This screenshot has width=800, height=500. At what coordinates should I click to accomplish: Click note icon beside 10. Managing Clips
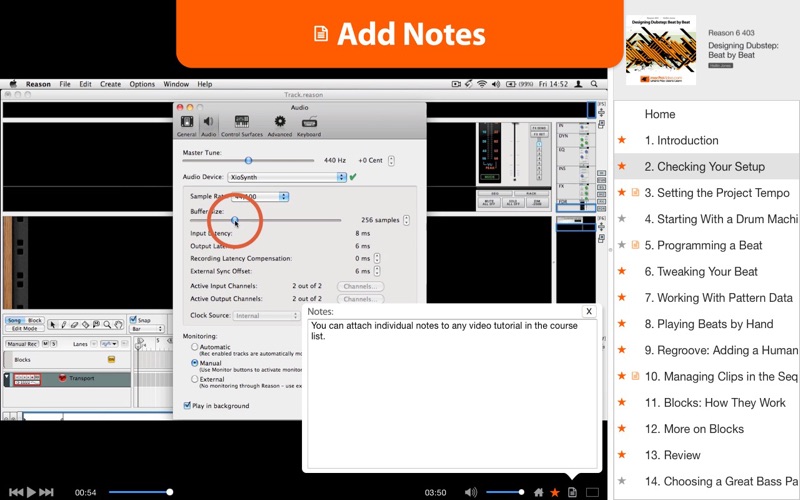coord(635,376)
